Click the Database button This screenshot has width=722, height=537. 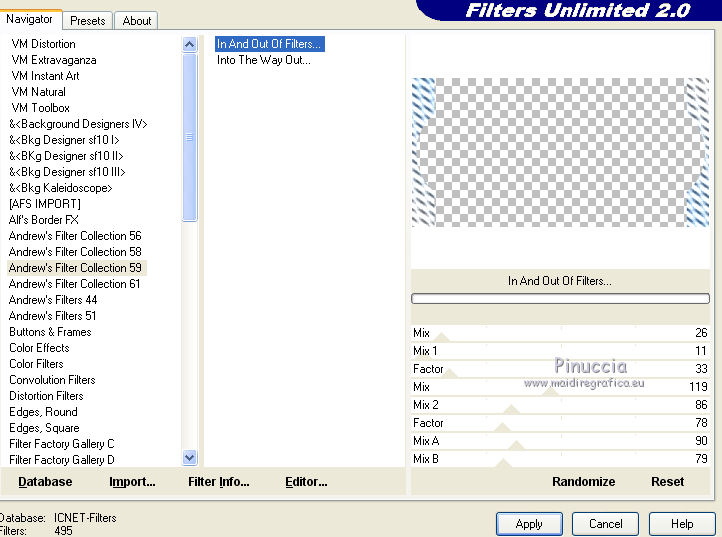tap(45, 482)
